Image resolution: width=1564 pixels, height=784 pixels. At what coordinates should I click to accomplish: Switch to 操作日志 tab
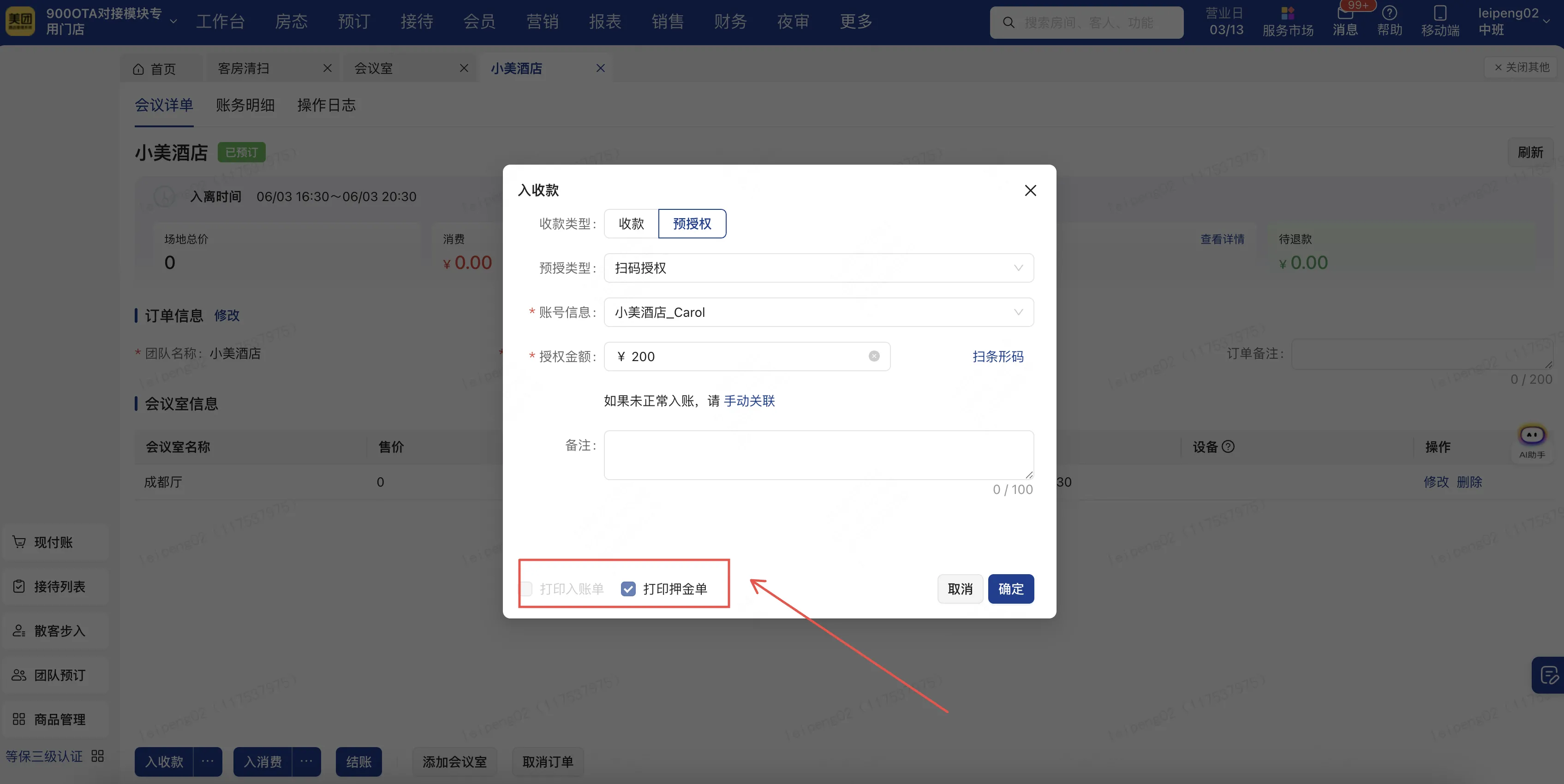[x=327, y=105]
